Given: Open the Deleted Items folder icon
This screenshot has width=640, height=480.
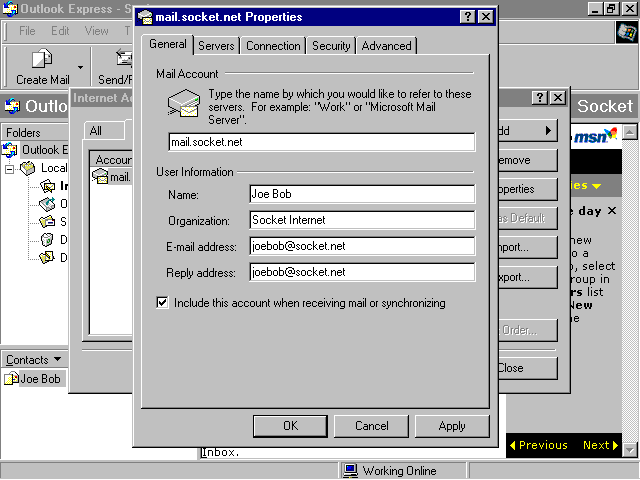Looking at the screenshot, I should pyautogui.click(x=47, y=240).
